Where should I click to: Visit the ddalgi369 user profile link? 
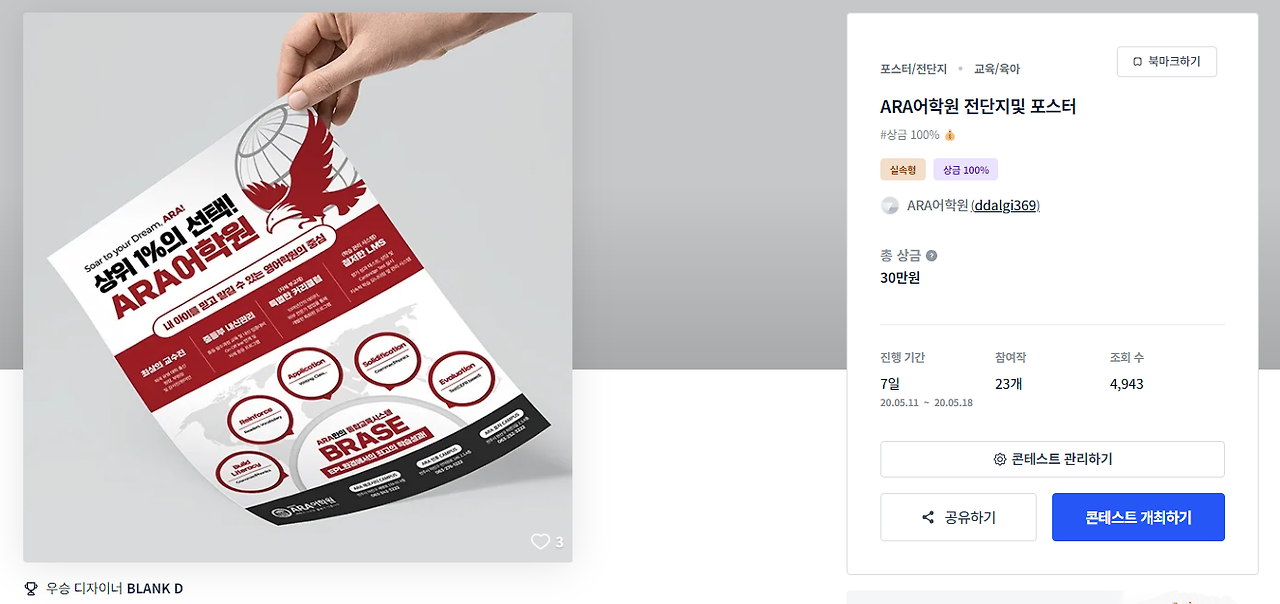pyautogui.click(x=1006, y=205)
